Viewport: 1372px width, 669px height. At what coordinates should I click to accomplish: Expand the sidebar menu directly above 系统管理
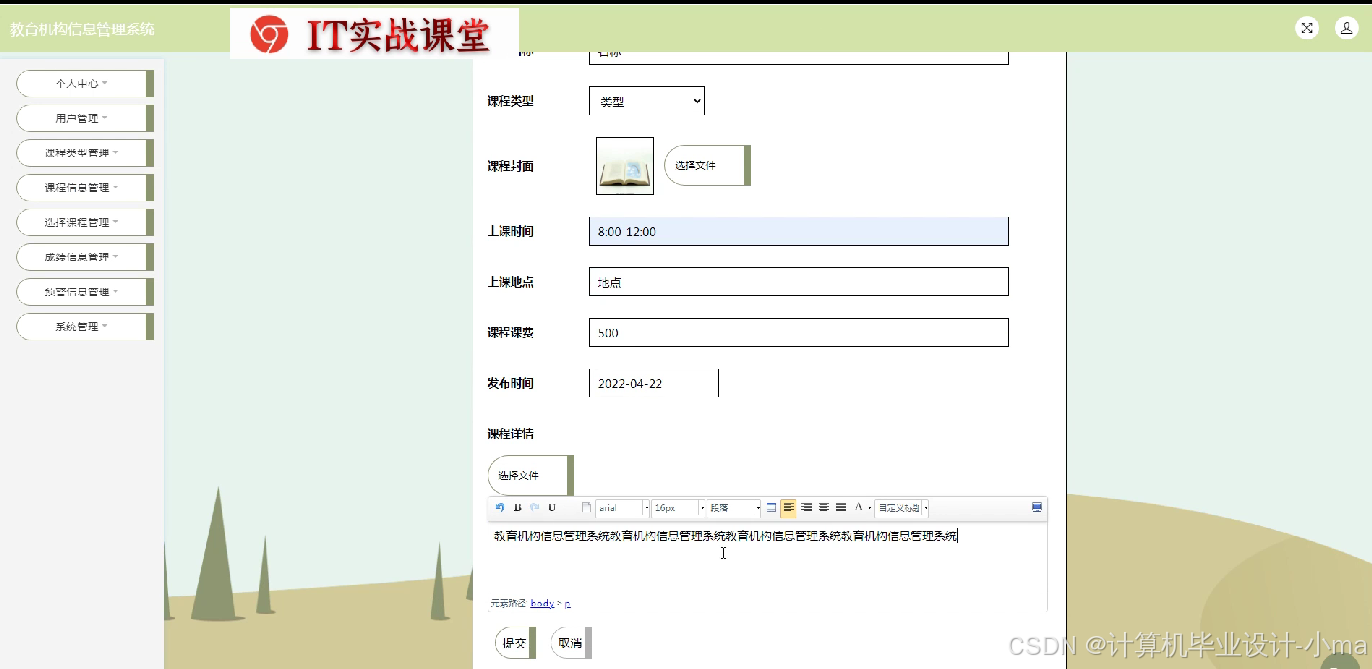(x=84, y=292)
